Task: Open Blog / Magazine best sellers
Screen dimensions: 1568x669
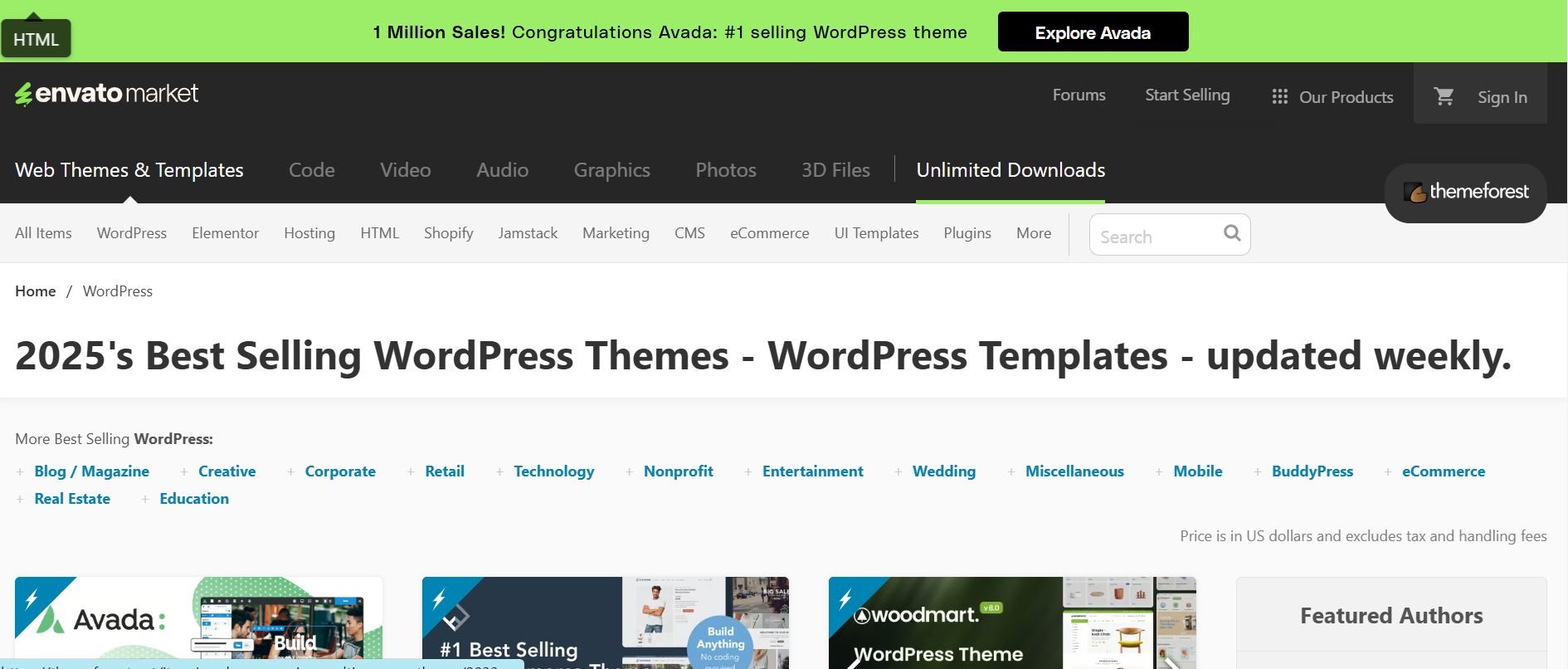Action: pyautogui.click(x=92, y=471)
